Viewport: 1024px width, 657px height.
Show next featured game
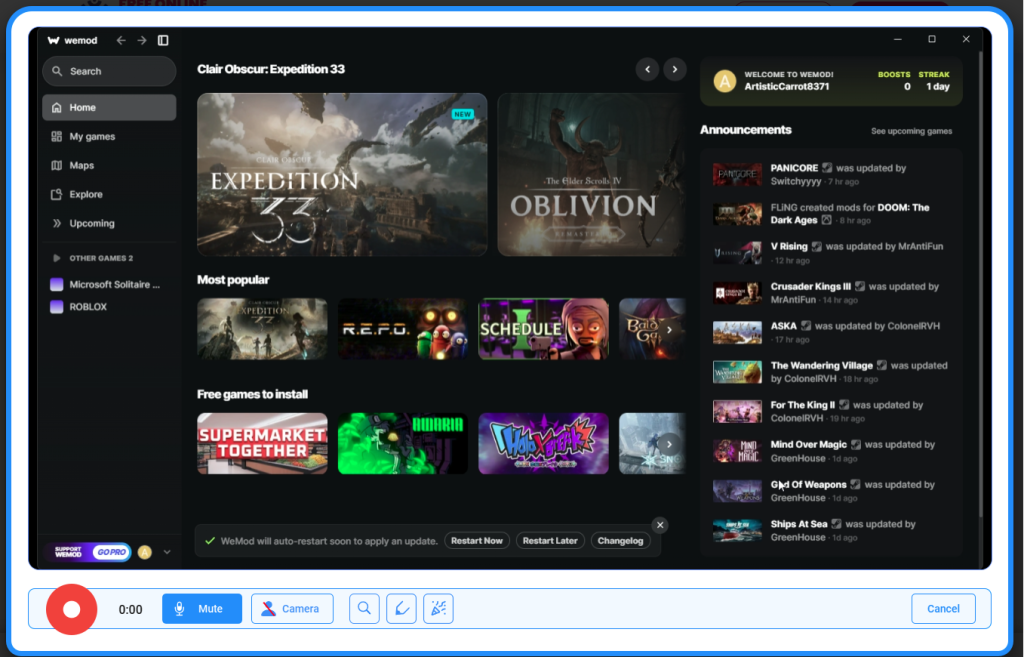point(675,69)
